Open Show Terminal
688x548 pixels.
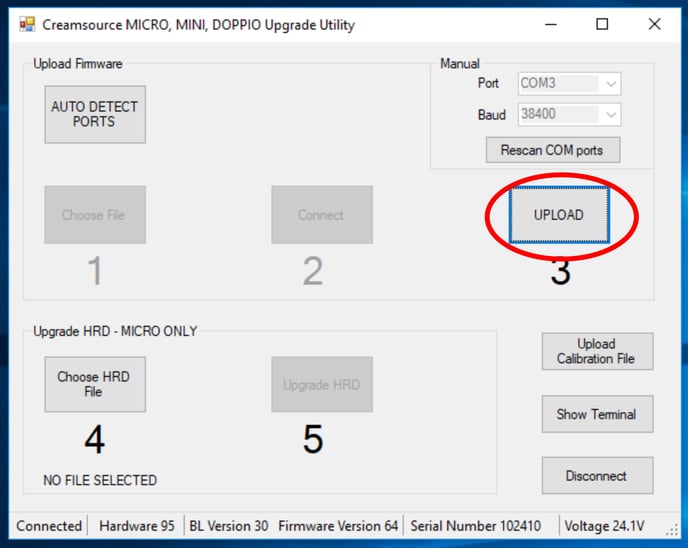(x=597, y=414)
